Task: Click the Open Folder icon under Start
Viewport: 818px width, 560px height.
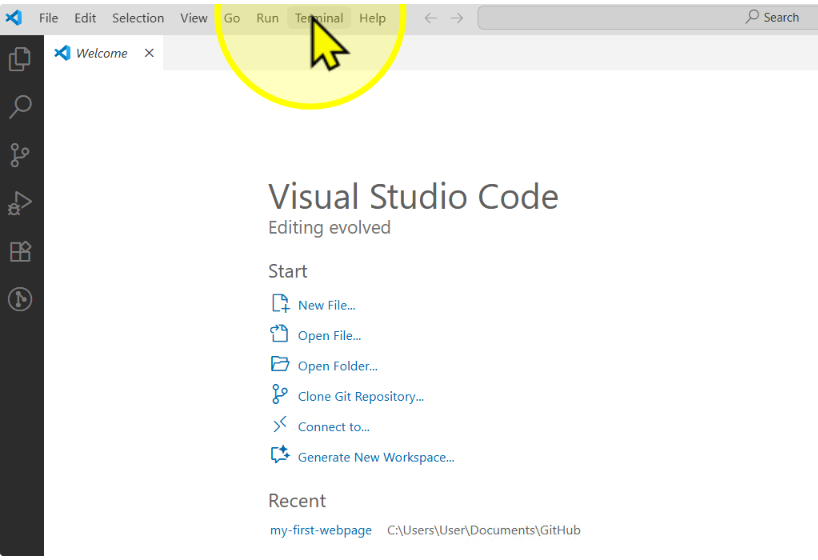Action: (x=280, y=364)
